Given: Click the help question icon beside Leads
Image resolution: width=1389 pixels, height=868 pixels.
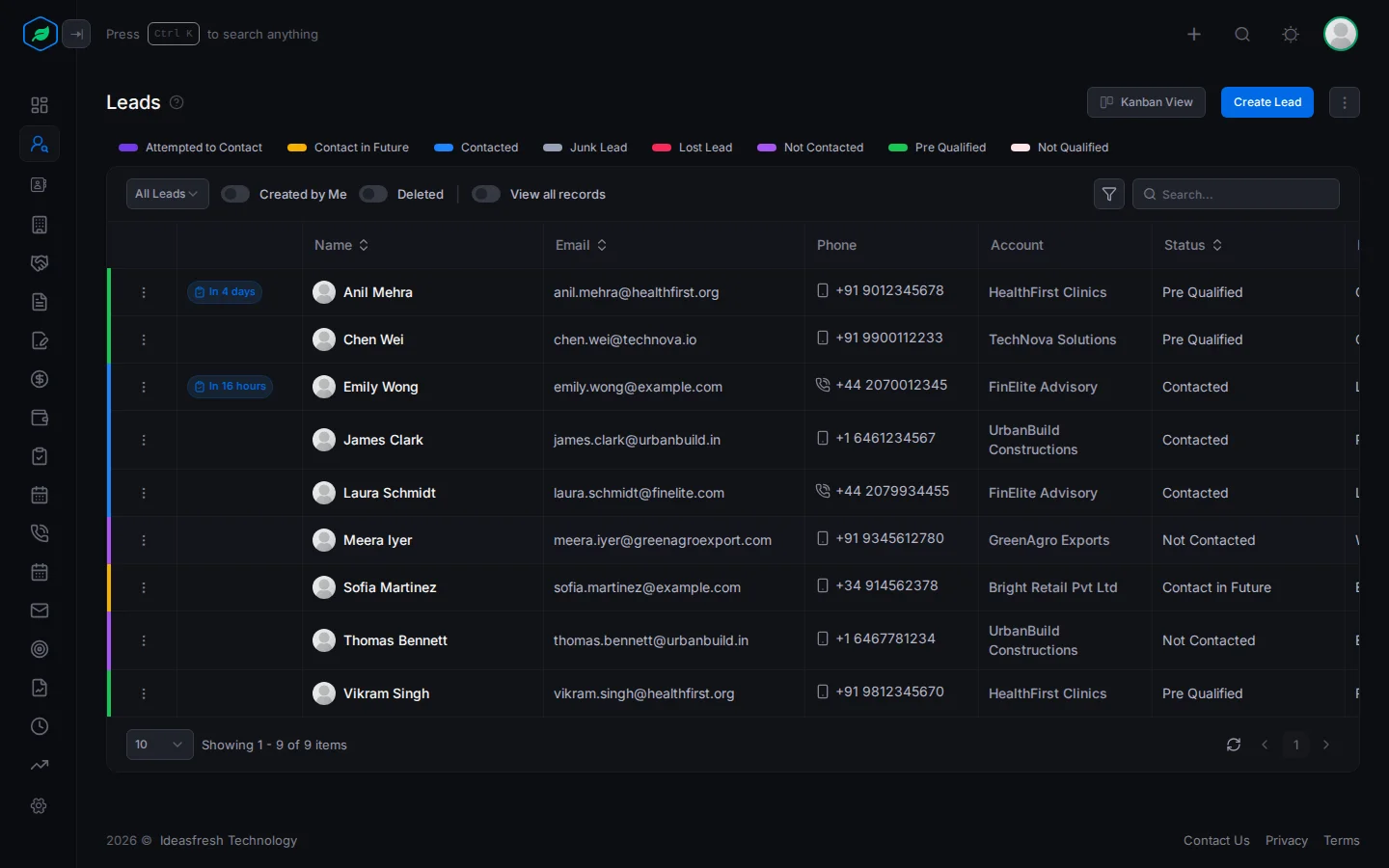Looking at the screenshot, I should click(x=177, y=102).
